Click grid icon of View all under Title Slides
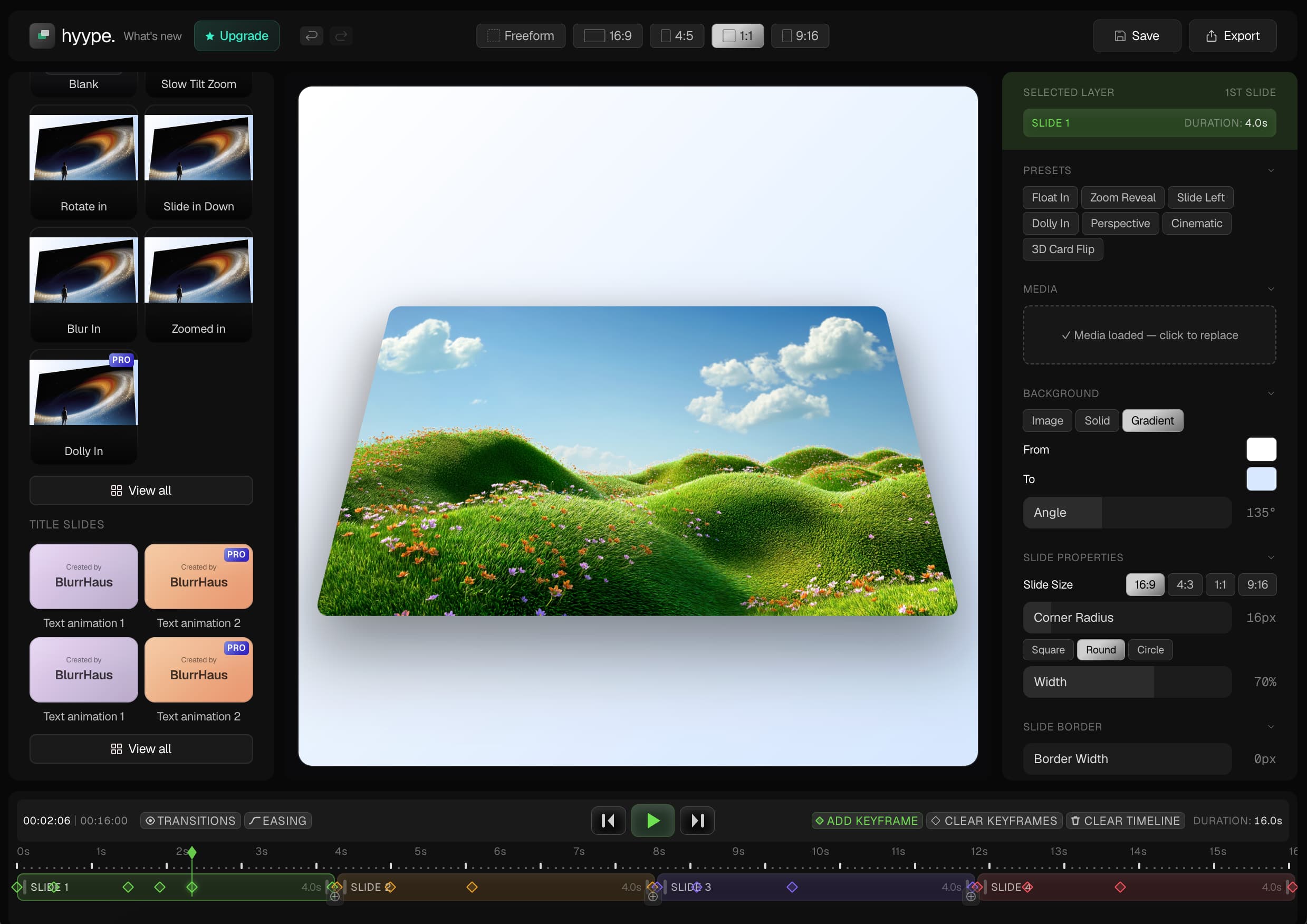This screenshot has width=1307, height=924. pyautogui.click(x=116, y=749)
